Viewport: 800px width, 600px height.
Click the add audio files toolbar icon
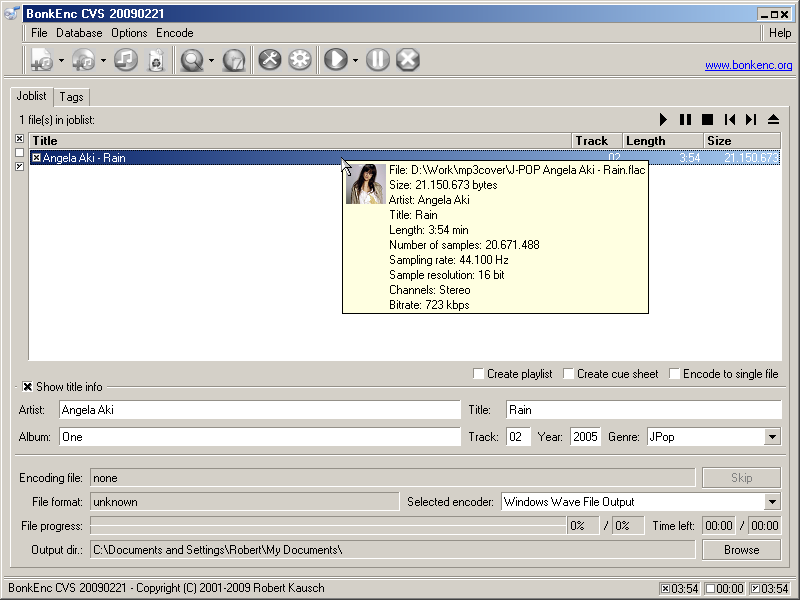tap(42, 60)
